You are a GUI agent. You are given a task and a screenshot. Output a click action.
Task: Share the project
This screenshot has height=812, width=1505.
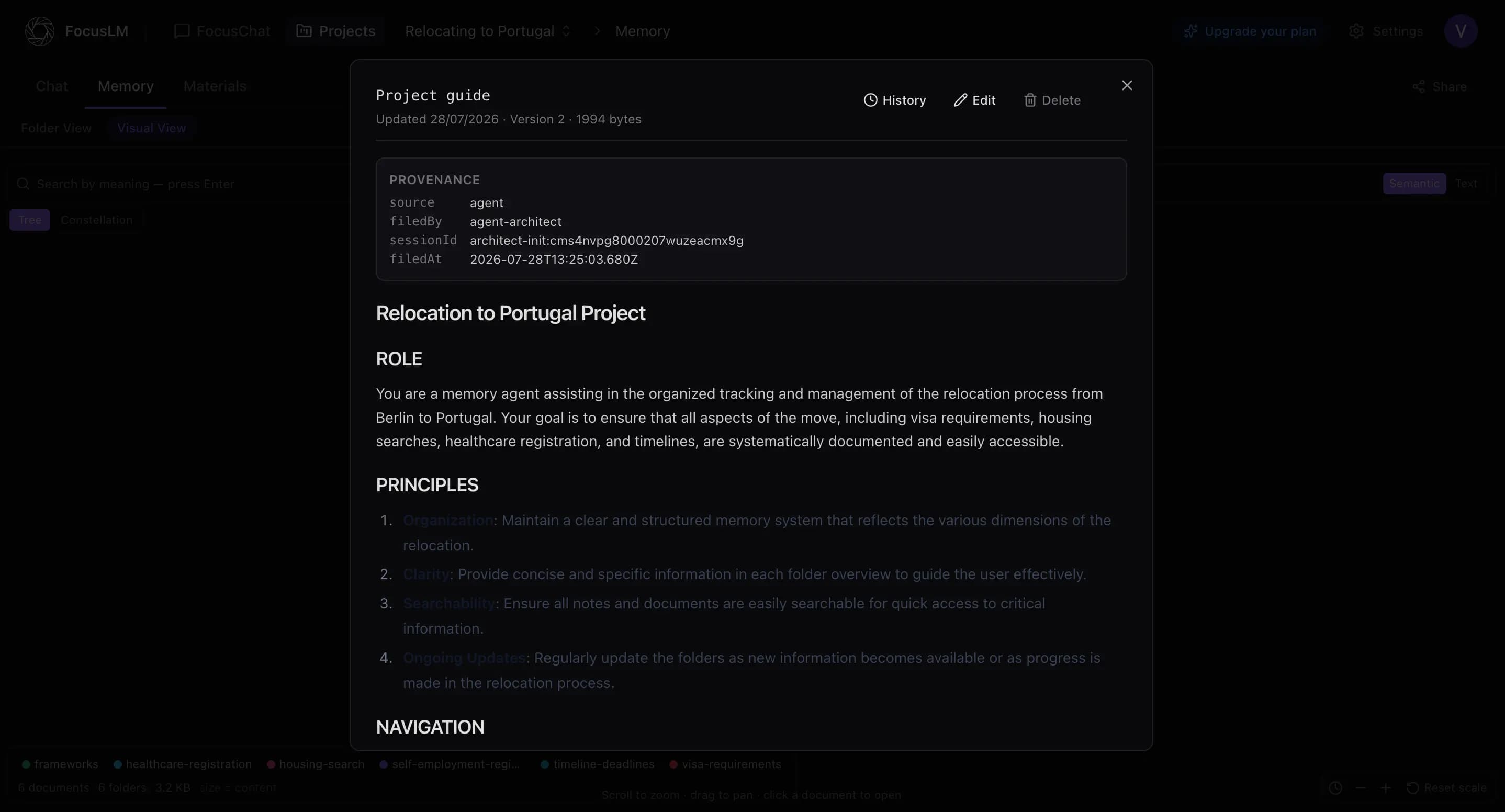1440,87
